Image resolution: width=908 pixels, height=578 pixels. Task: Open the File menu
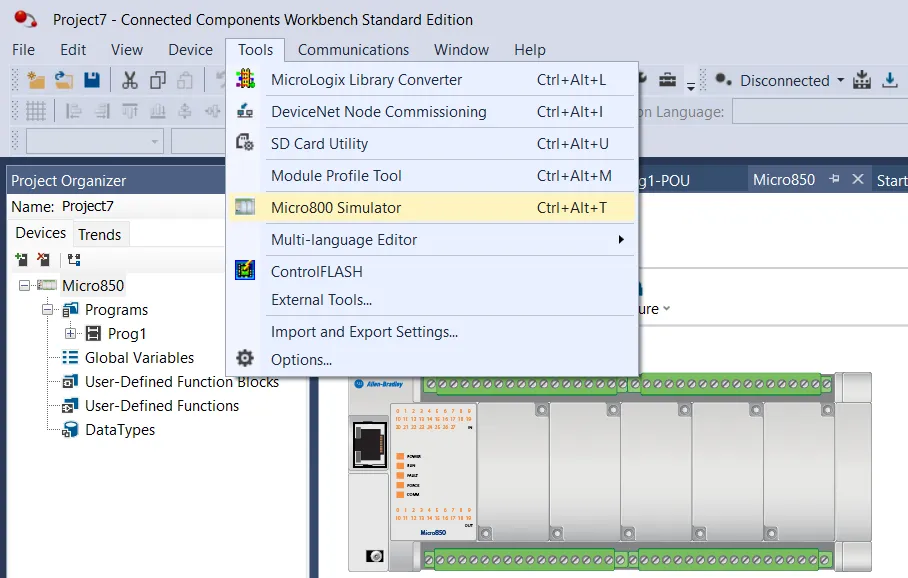(23, 50)
